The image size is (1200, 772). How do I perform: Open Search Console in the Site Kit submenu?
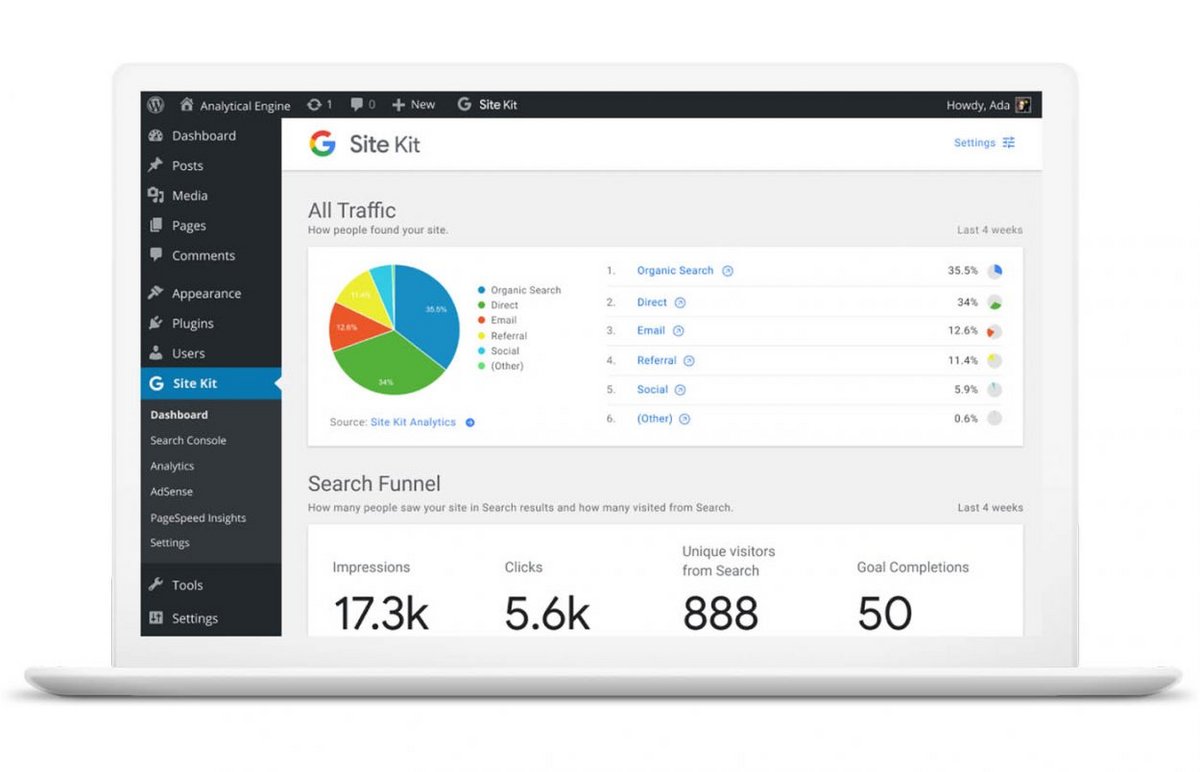[x=188, y=441]
